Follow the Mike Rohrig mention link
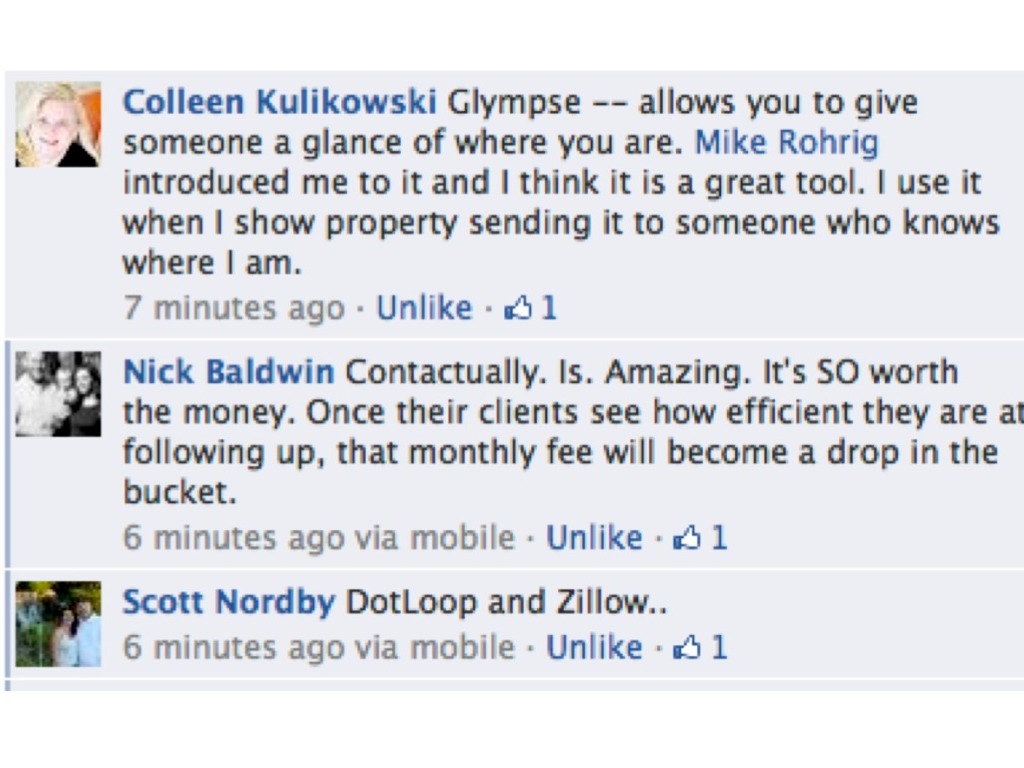This screenshot has height=768, width=1024. point(786,142)
